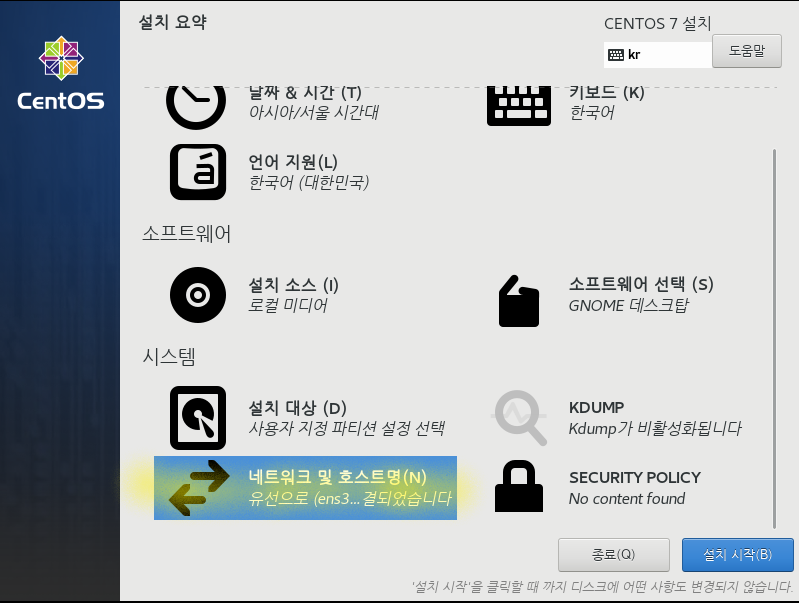Click the 소프트웨어 section heading
Screen dimensions: 799x603
click(187, 233)
